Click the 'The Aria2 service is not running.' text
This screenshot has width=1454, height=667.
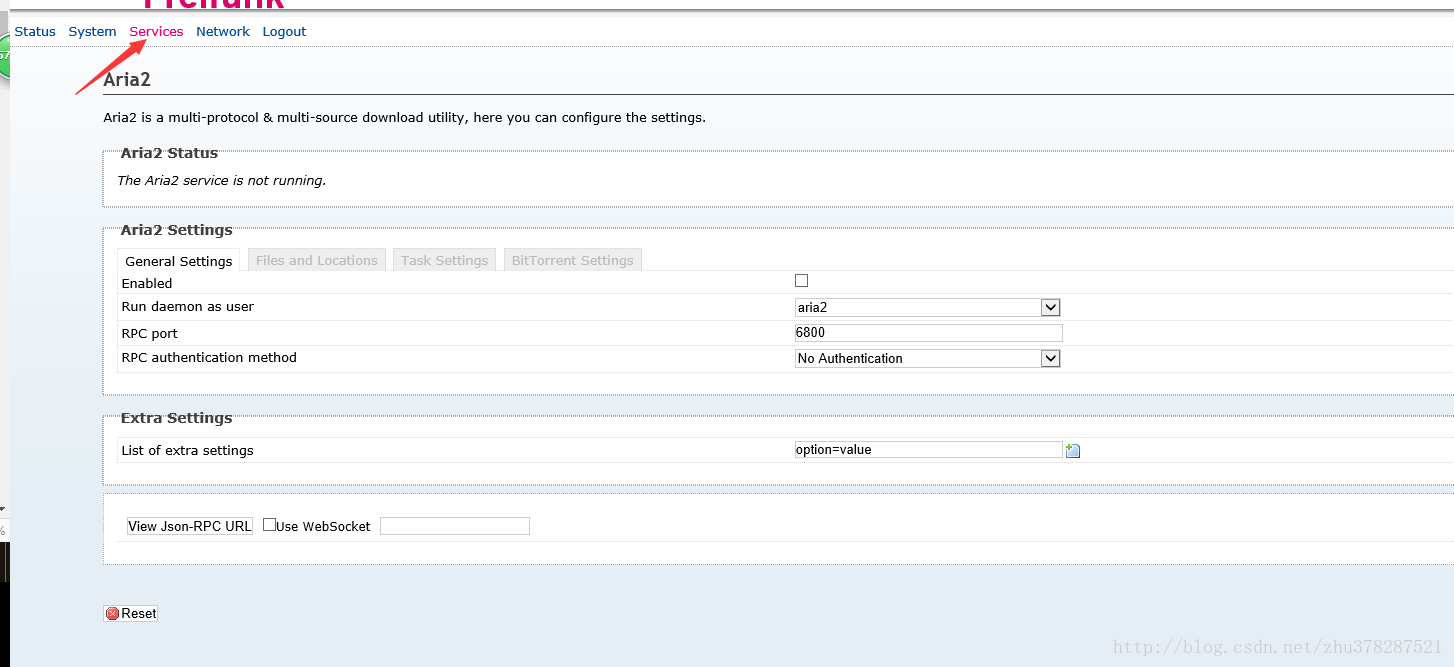[x=222, y=181]
